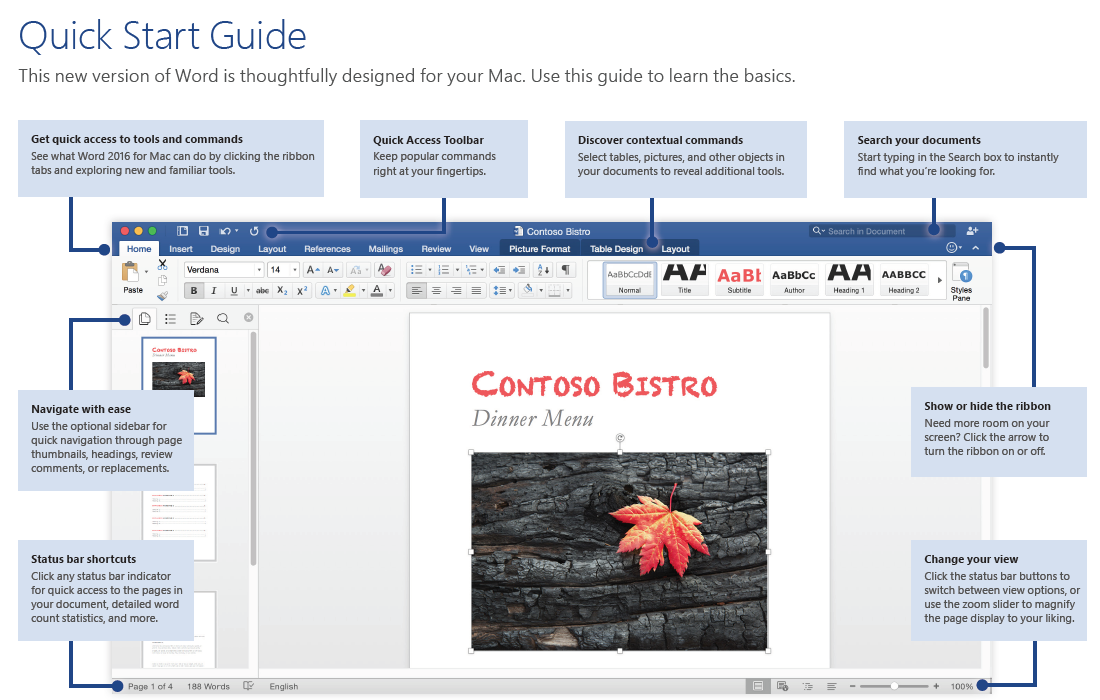Click the spelling proofing book icon in status bar
The width and height of the screenshot is (1100, 700).
[248, 686]
